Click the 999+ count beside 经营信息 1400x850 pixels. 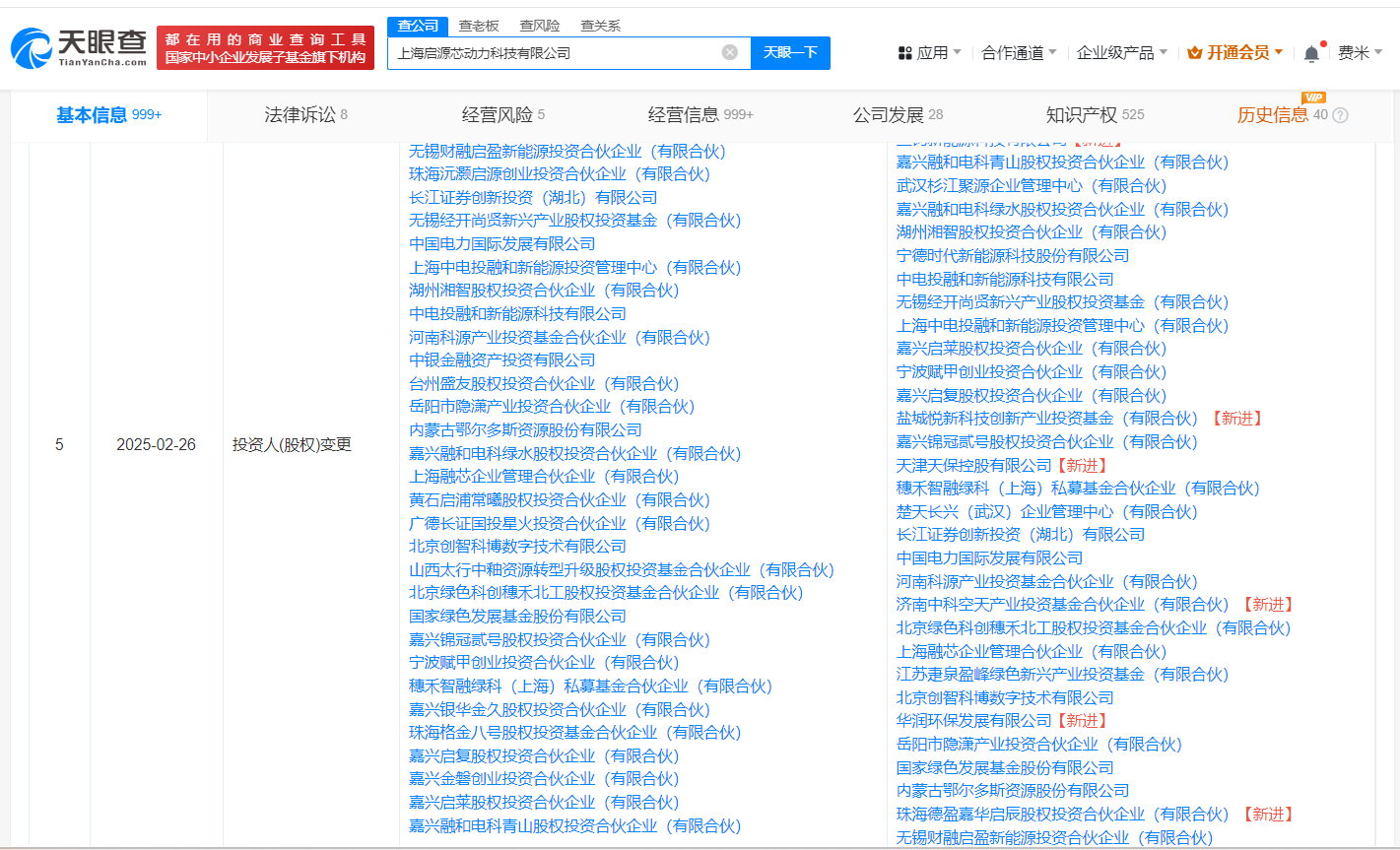pyautogui.click(x=738, y=115)
